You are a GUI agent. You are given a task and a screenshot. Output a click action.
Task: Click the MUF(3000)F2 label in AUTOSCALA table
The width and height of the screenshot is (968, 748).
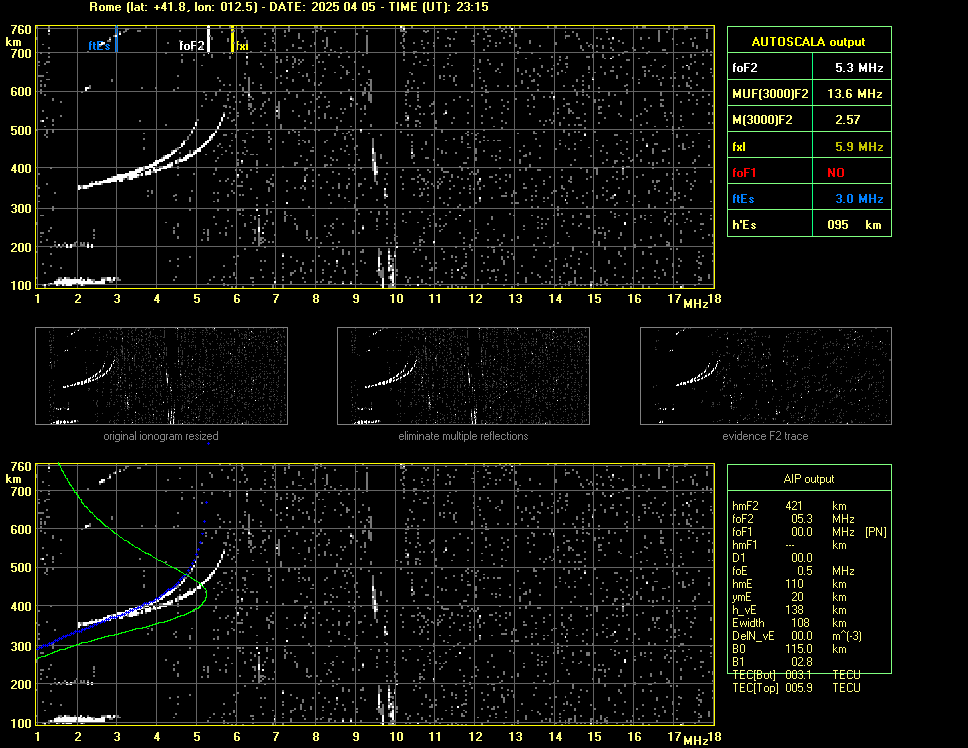point(770,94)
